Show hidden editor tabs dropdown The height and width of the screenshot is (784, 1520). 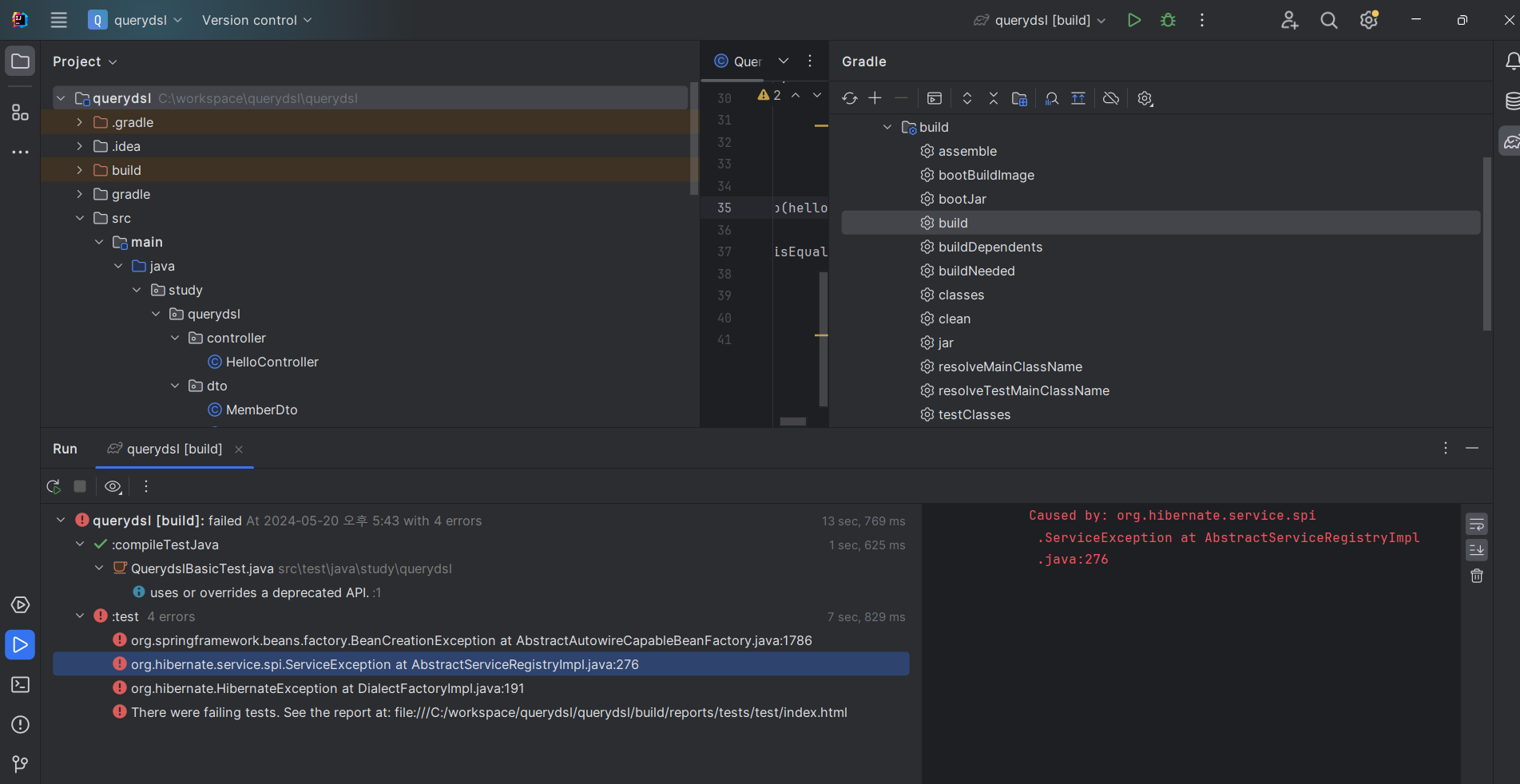[x=784, y=61]
